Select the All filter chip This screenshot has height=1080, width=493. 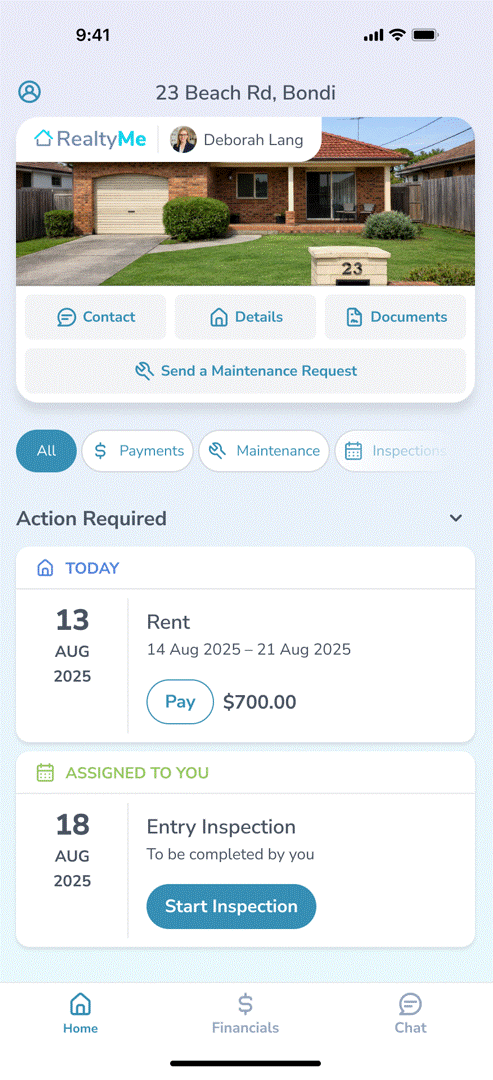[46, 451]
